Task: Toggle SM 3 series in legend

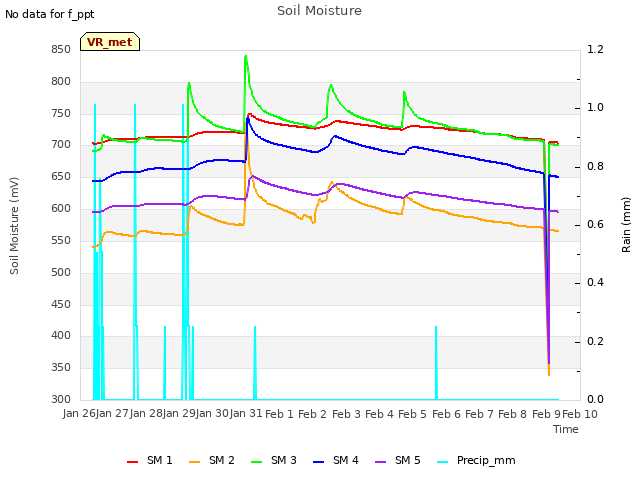Action: [x=273, y=461]
